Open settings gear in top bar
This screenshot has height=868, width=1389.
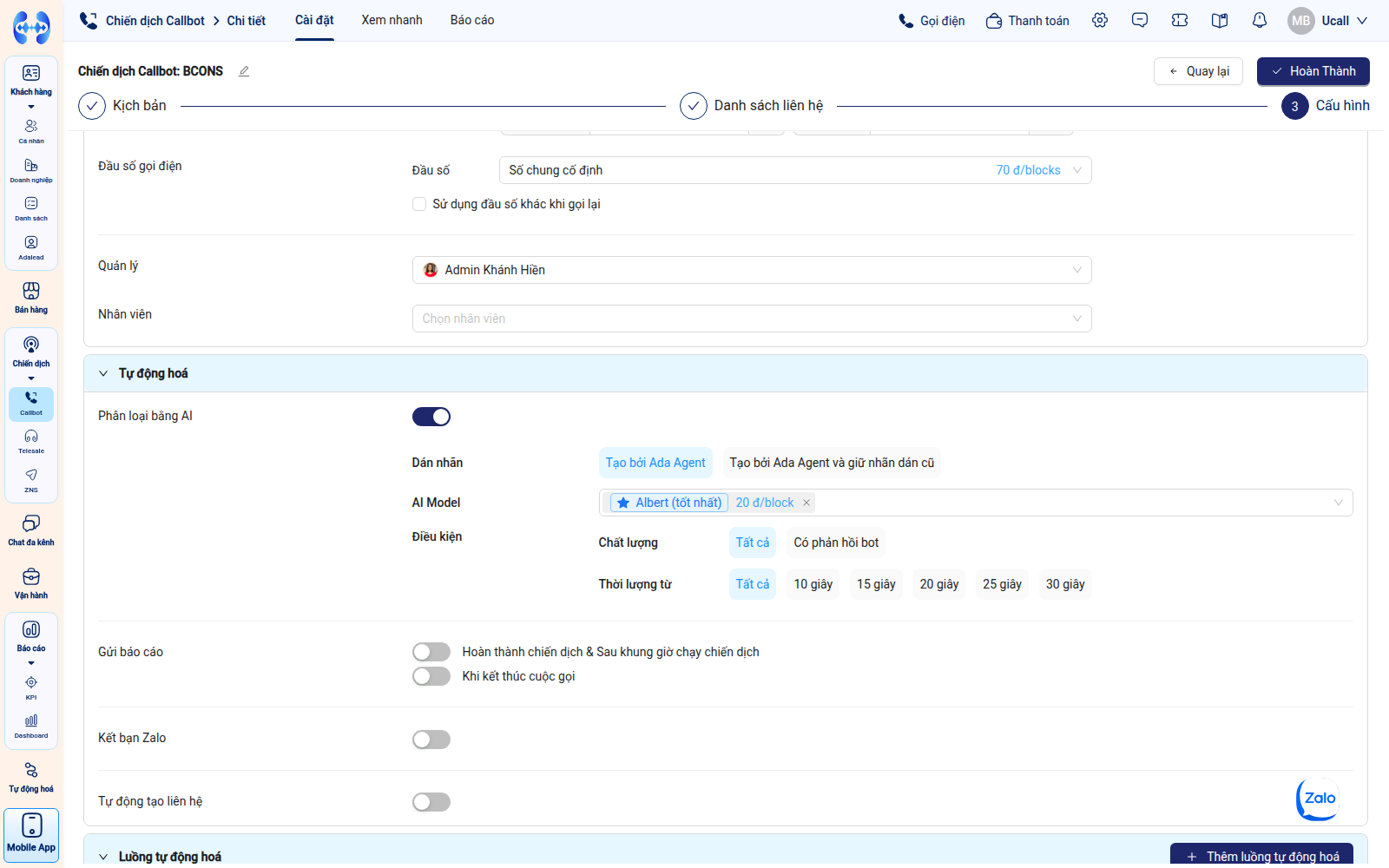pos(1100,20)
